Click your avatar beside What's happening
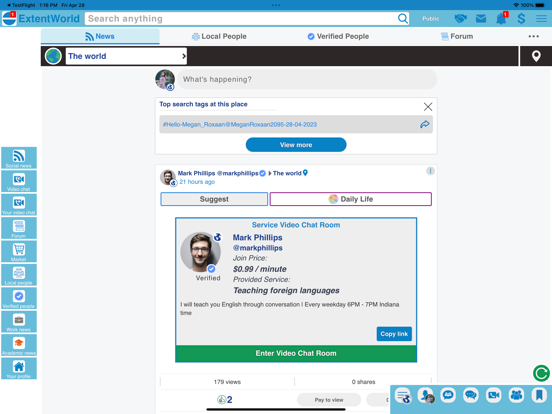The width and height of the screenshot is (552, 414). [x=165, y=80]
